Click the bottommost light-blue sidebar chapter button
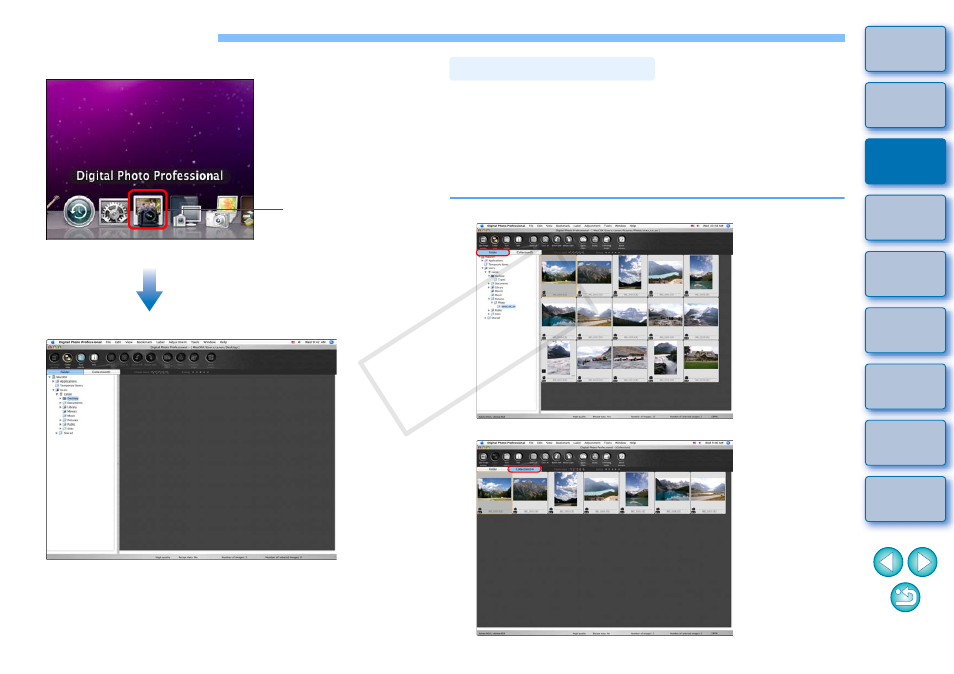This screenshot has height=674, width=954. tap(905, 499)
